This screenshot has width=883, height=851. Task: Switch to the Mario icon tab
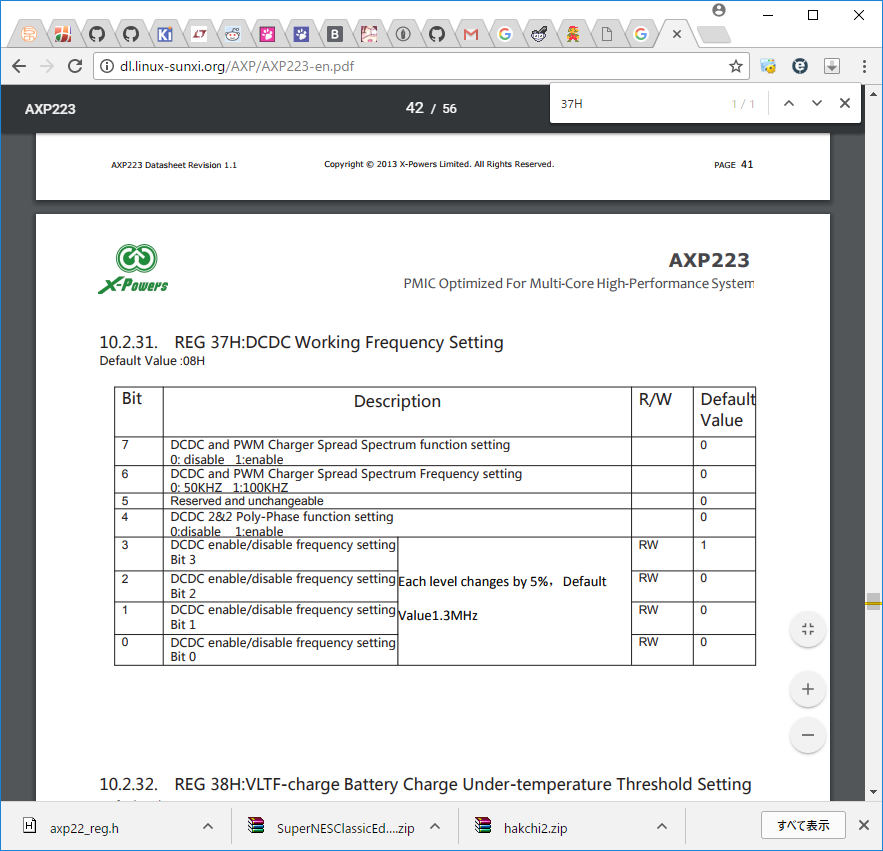573,34
